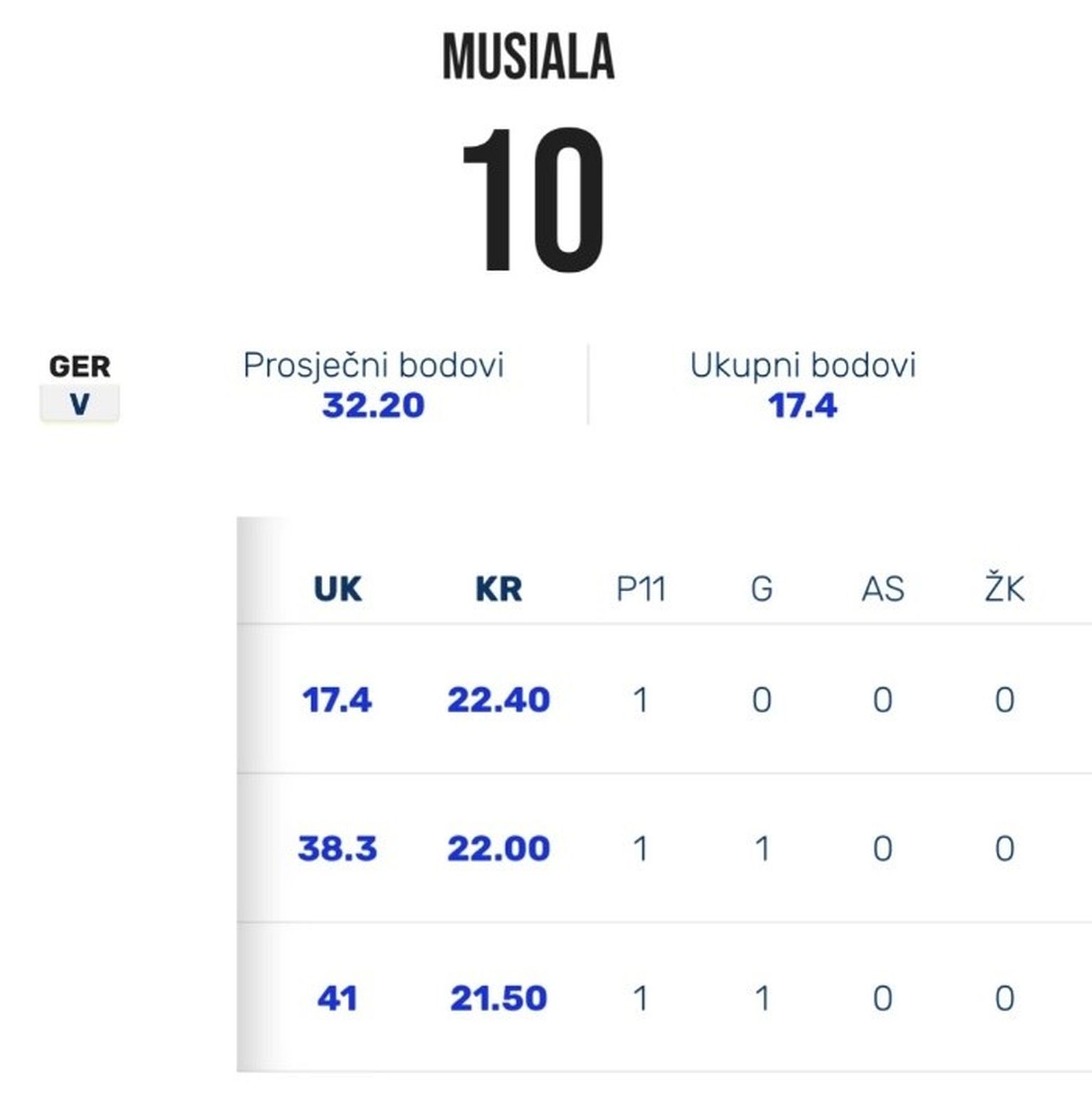Click the P11 column header
The width and height of the screenshot is (1092, 1118).
tap(641, 588)
